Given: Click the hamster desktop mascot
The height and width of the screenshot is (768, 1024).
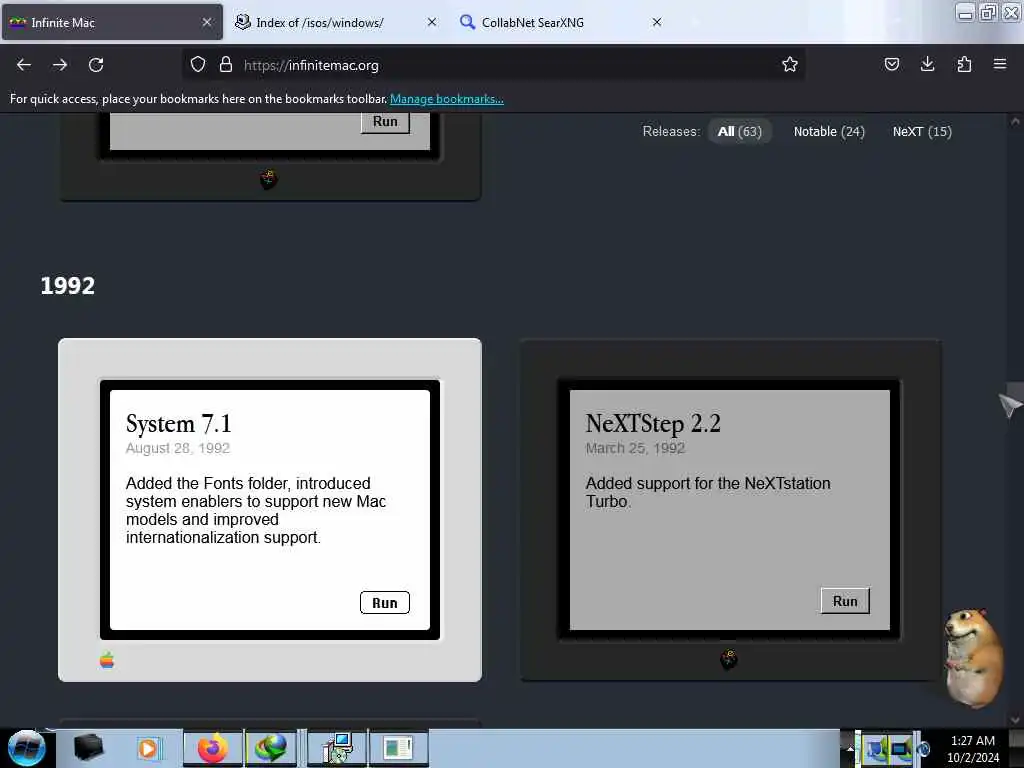Looking at the screenshot, I should pos(972,658).
